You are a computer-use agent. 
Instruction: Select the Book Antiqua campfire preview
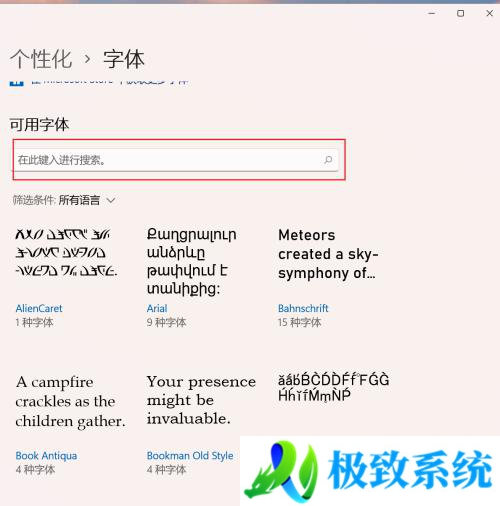(x=70, y=402)
